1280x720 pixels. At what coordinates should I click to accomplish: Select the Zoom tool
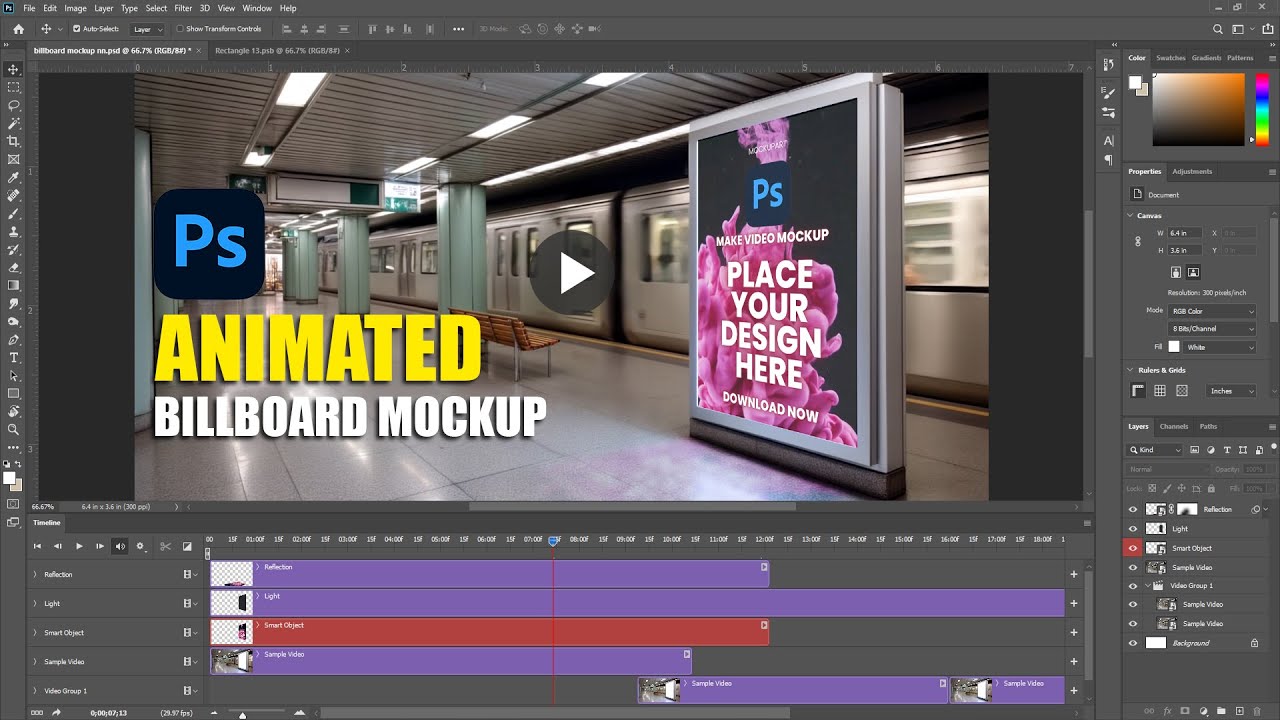tap(14, 429)
